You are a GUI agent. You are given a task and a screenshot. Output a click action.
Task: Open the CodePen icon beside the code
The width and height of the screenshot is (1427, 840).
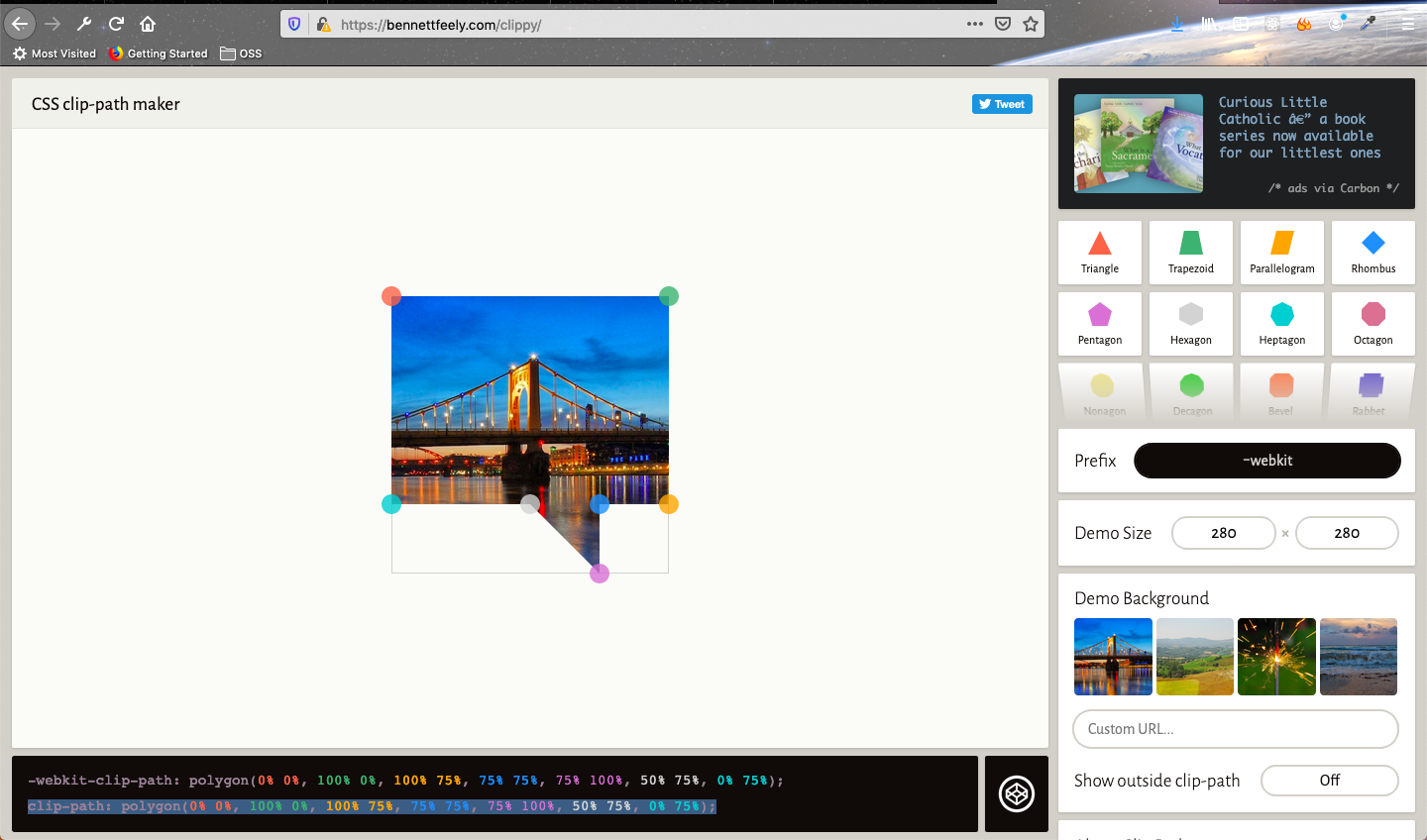pos(1017,793)
